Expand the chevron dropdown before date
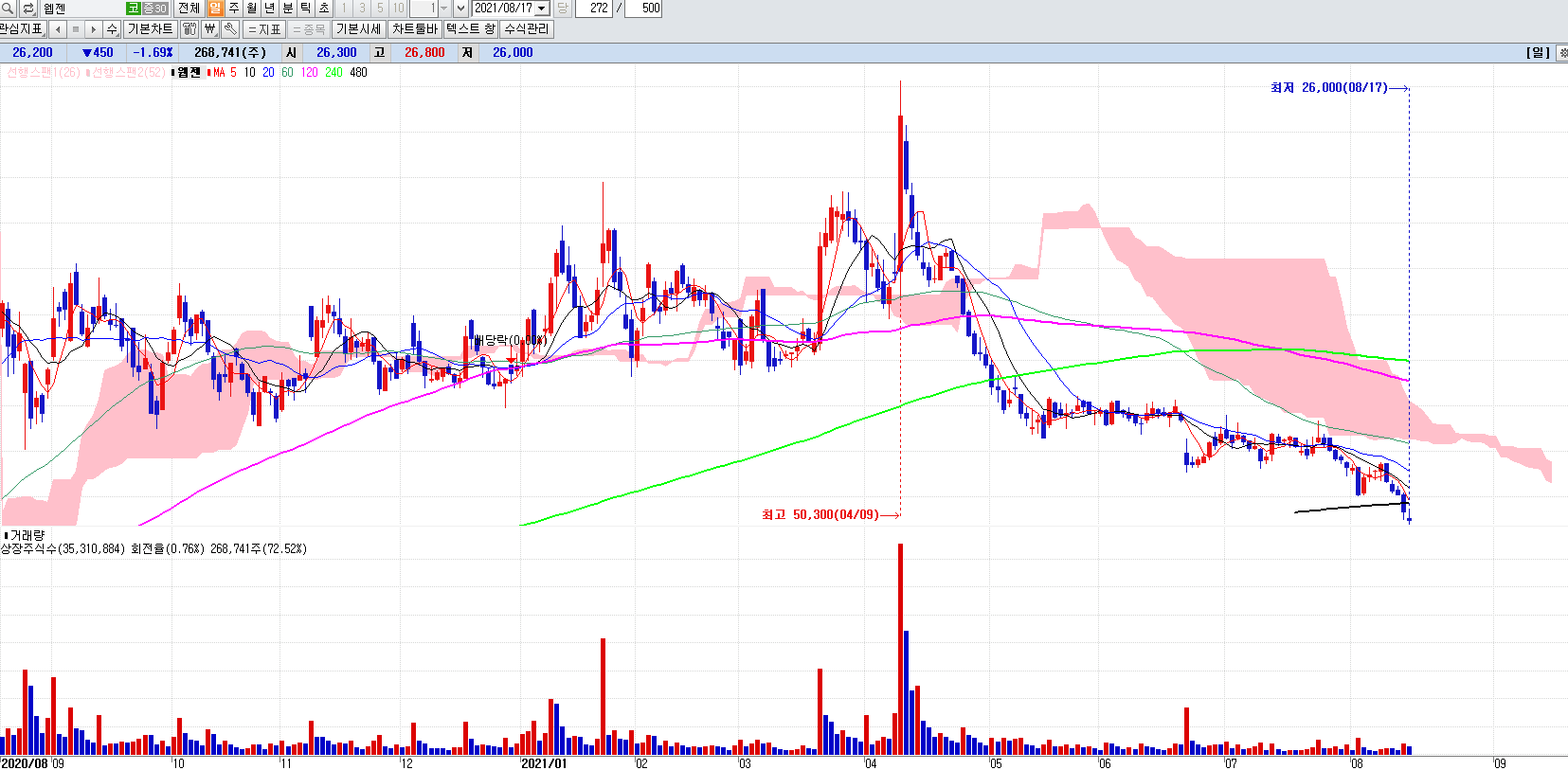The image size is (1568, 770). [461, 8]
